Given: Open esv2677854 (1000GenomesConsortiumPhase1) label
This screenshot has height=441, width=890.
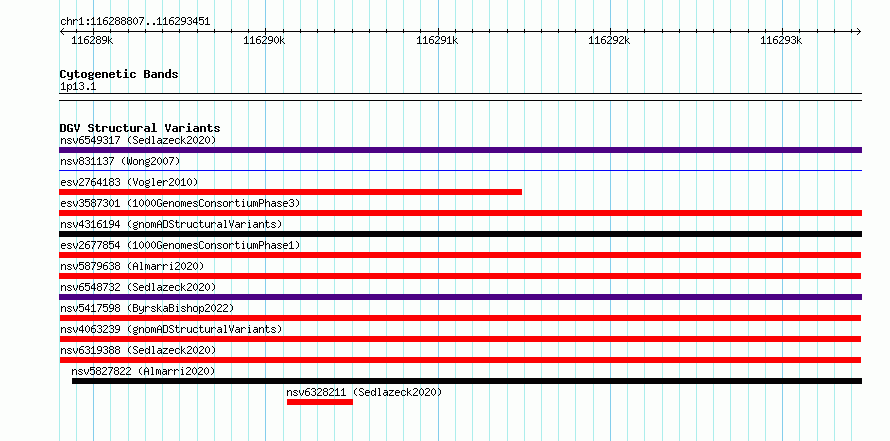Looking at the screenshot, I should point(180,245).
